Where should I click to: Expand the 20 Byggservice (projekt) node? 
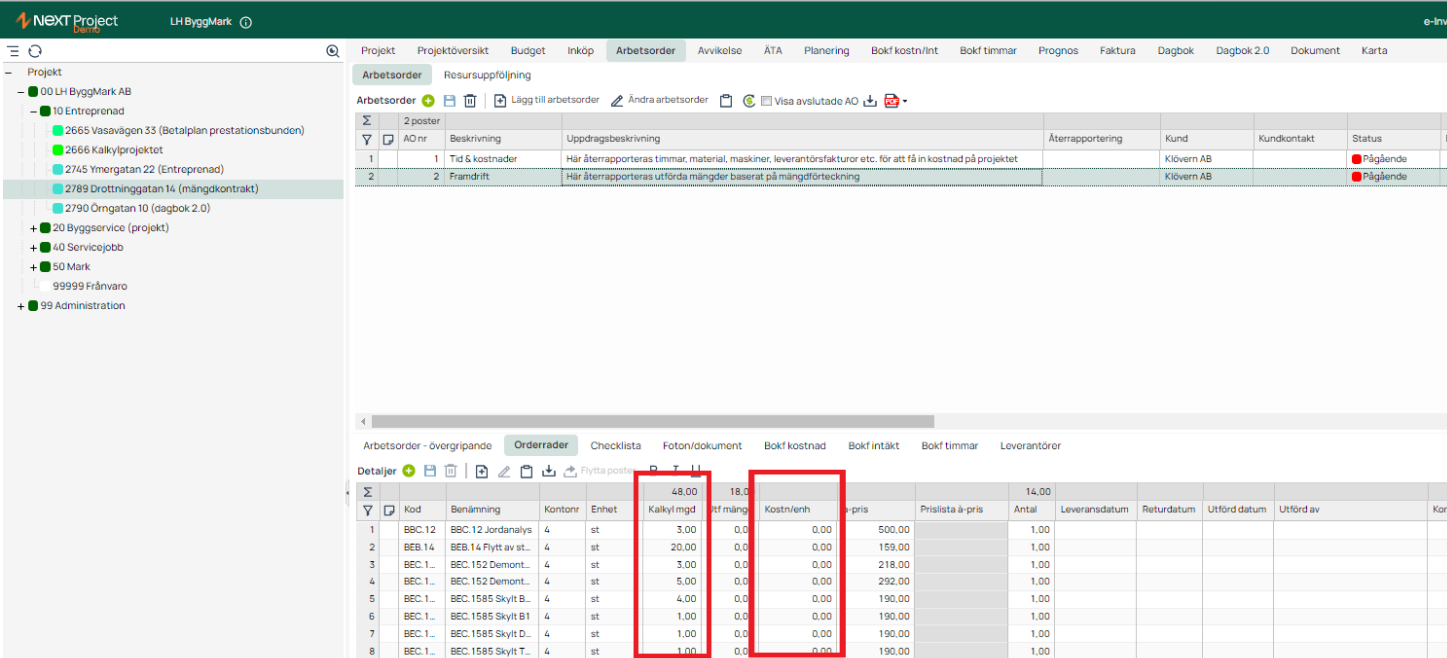[34, 228]
